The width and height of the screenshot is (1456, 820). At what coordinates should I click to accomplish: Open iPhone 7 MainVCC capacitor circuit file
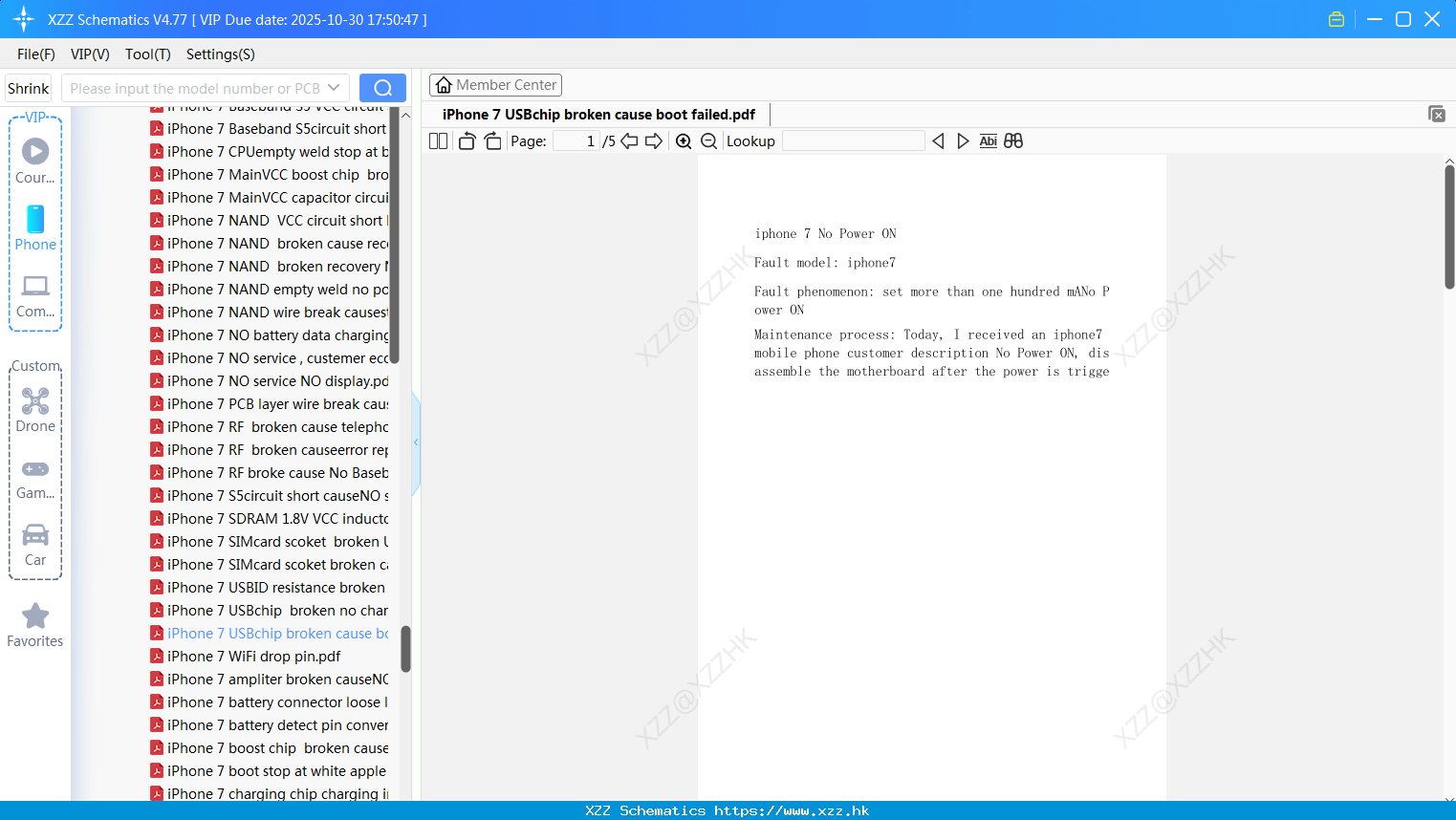(x=269, y=198)
